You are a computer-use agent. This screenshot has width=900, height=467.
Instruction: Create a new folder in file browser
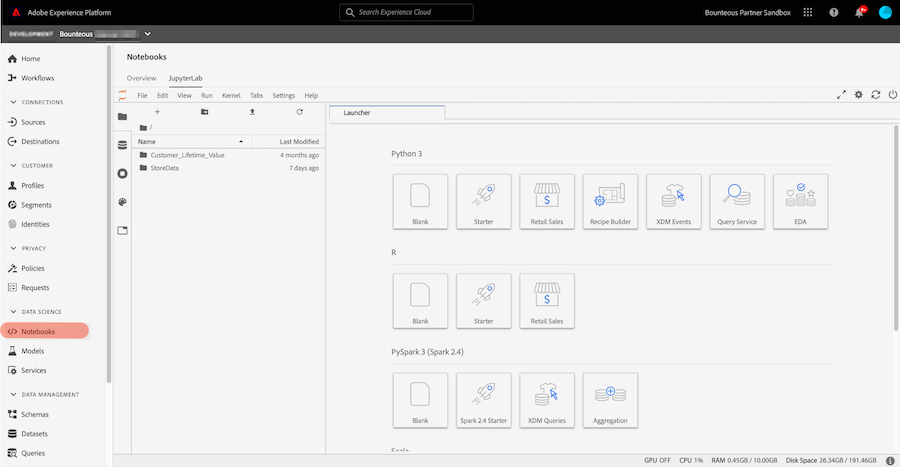pos(204,112)
